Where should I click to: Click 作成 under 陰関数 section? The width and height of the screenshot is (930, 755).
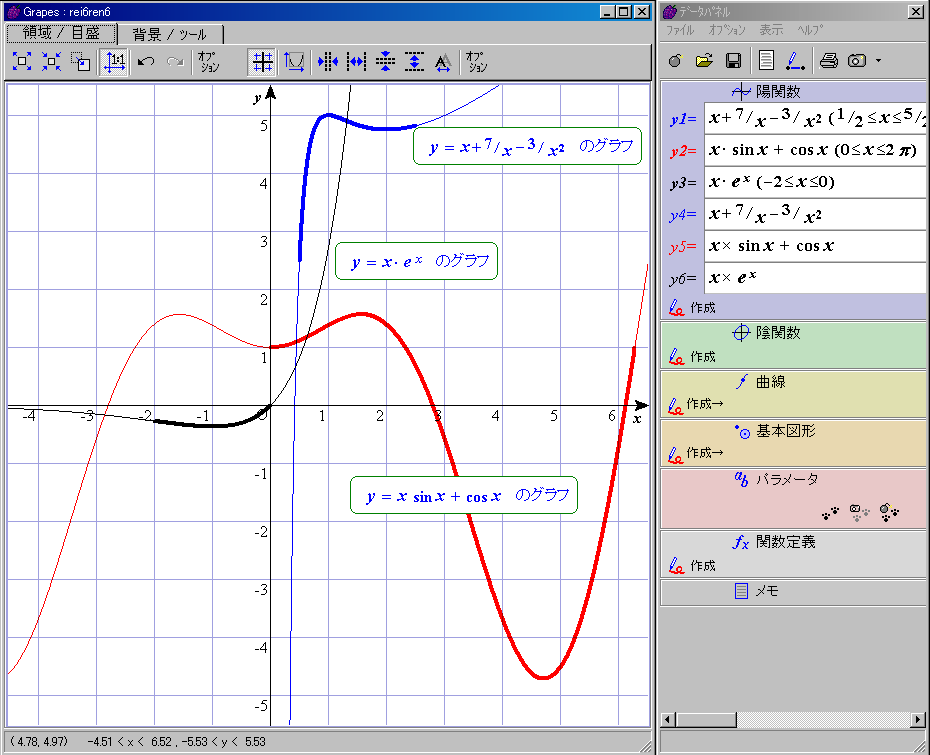pos(692,356)
